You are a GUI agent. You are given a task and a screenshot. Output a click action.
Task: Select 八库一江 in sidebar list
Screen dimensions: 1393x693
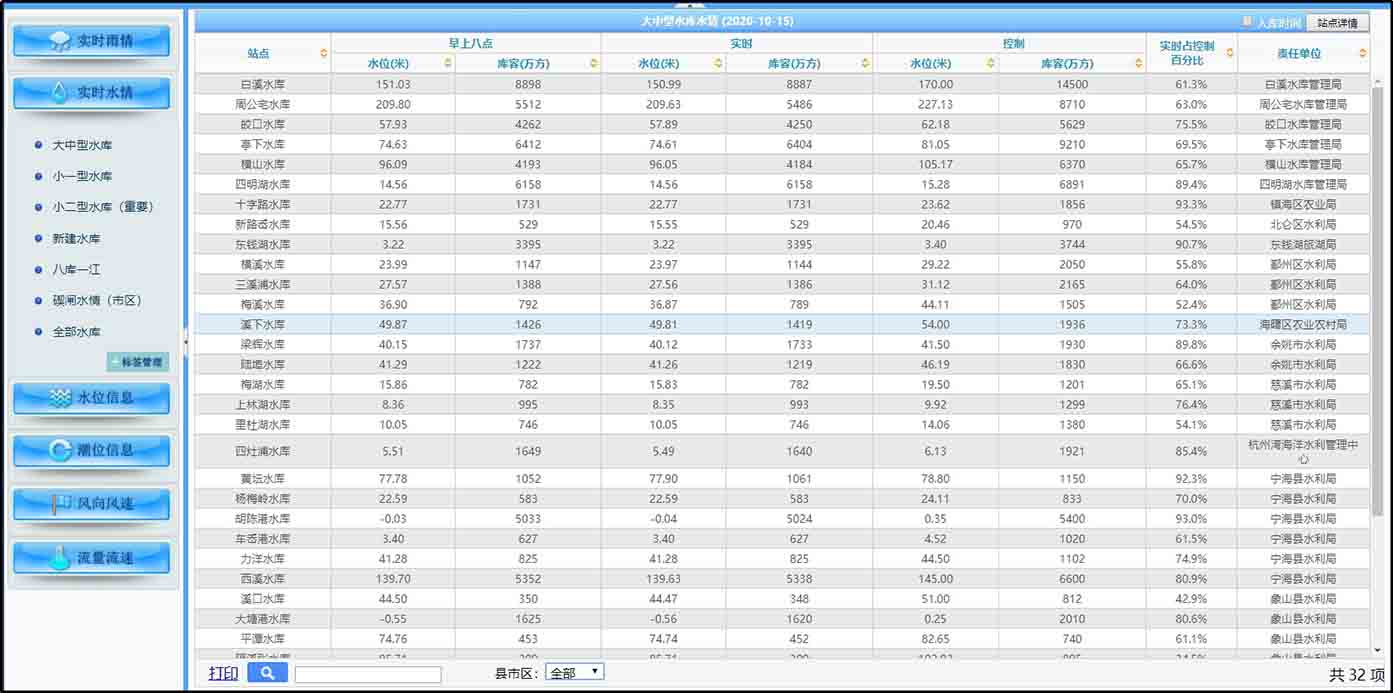pos(76,269)
